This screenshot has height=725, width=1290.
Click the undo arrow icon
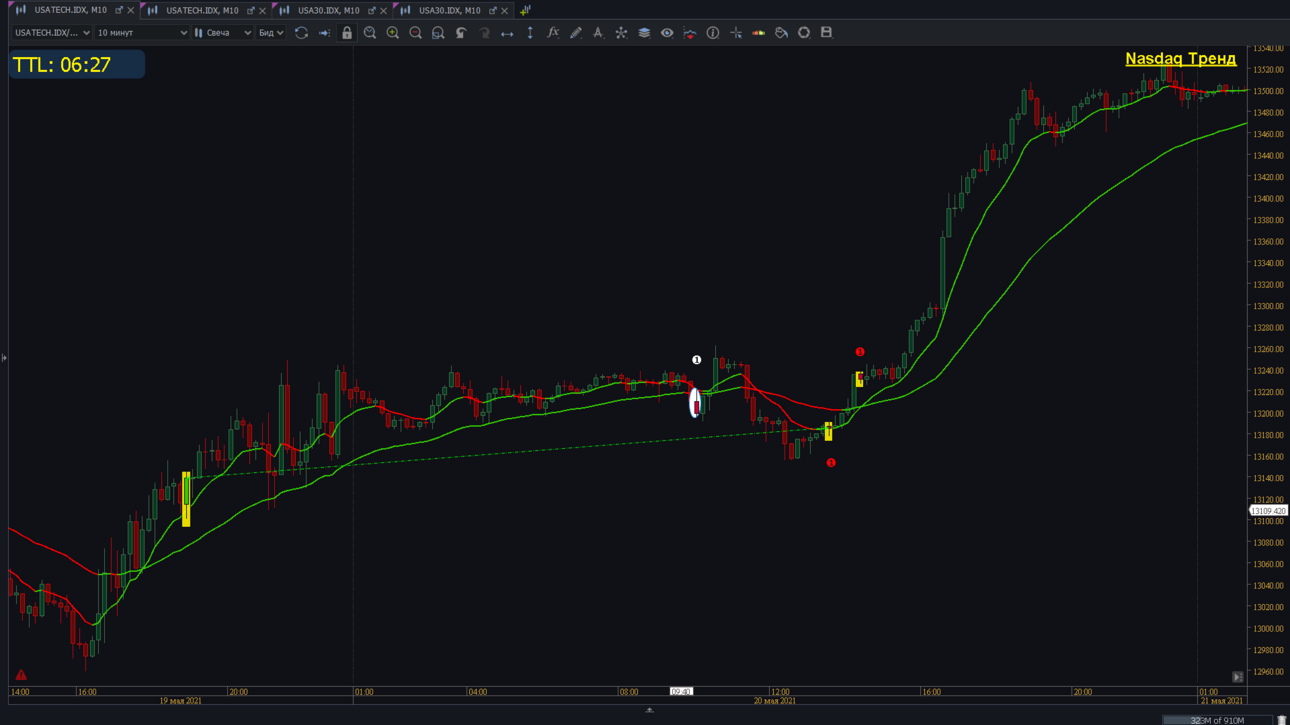tap(461, 33)
